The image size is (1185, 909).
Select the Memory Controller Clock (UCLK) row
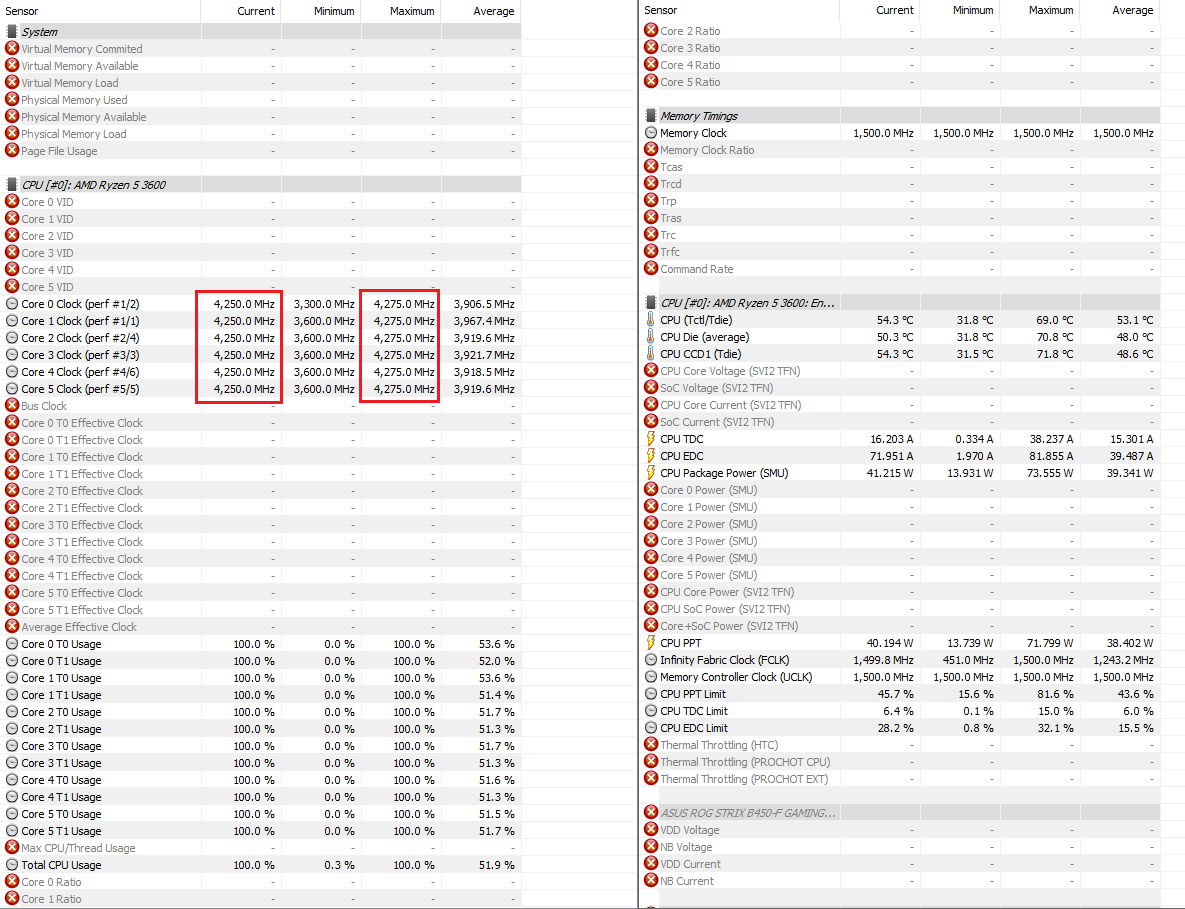coord(736,677)
